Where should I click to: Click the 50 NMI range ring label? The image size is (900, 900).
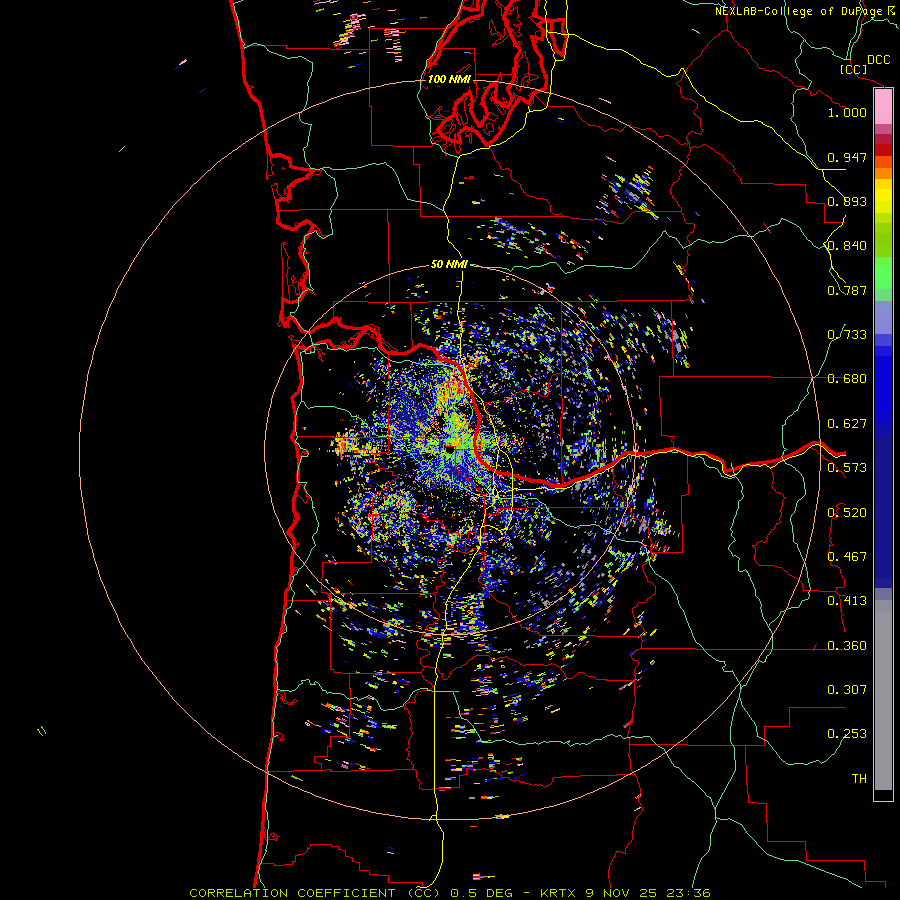(449, 264)
